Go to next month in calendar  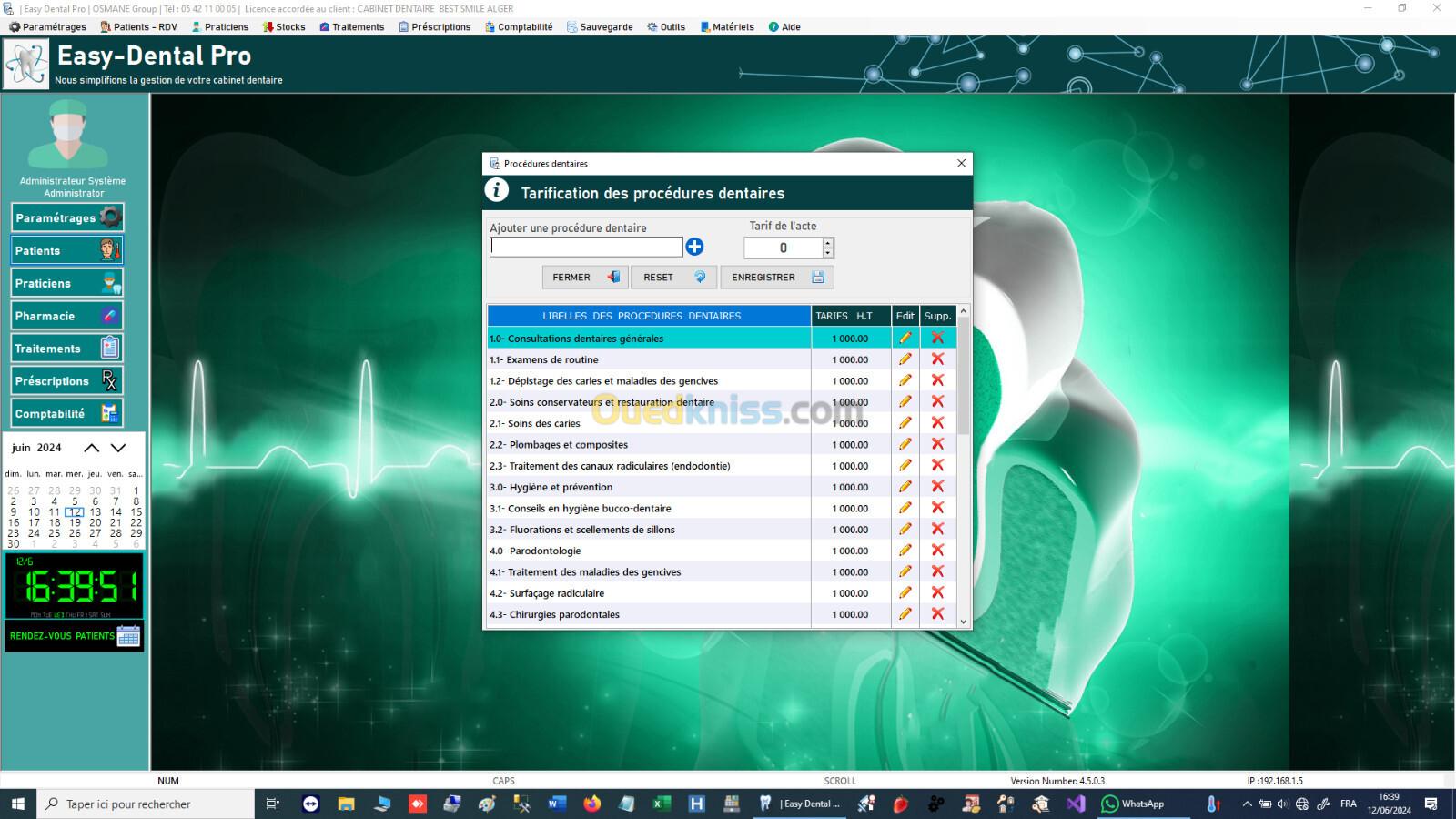point(118,448)
